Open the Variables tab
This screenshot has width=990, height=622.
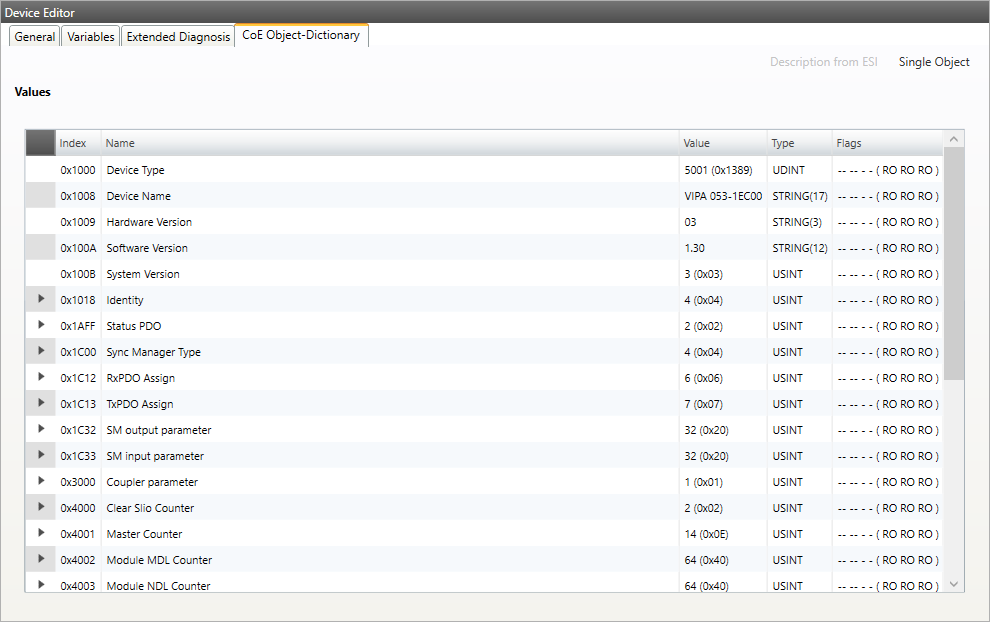tap(91, 37)
